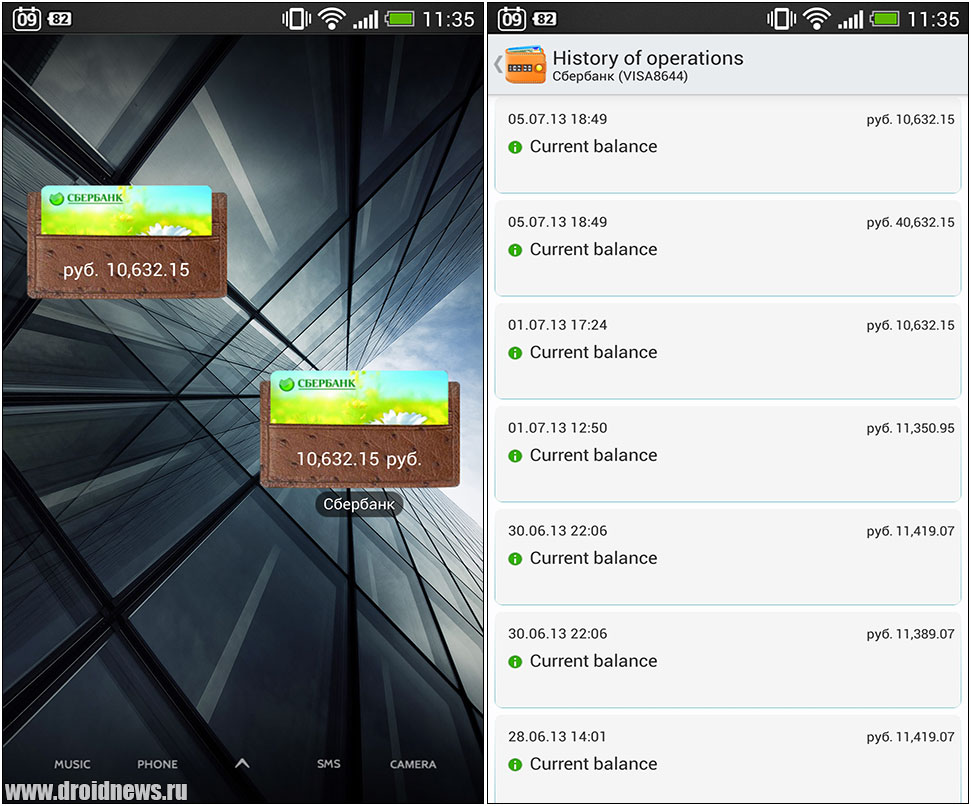Open the Sberbank widget showing руб. 10,632.15
Viewport: 971px width, 806px height.
click(127, 242)
